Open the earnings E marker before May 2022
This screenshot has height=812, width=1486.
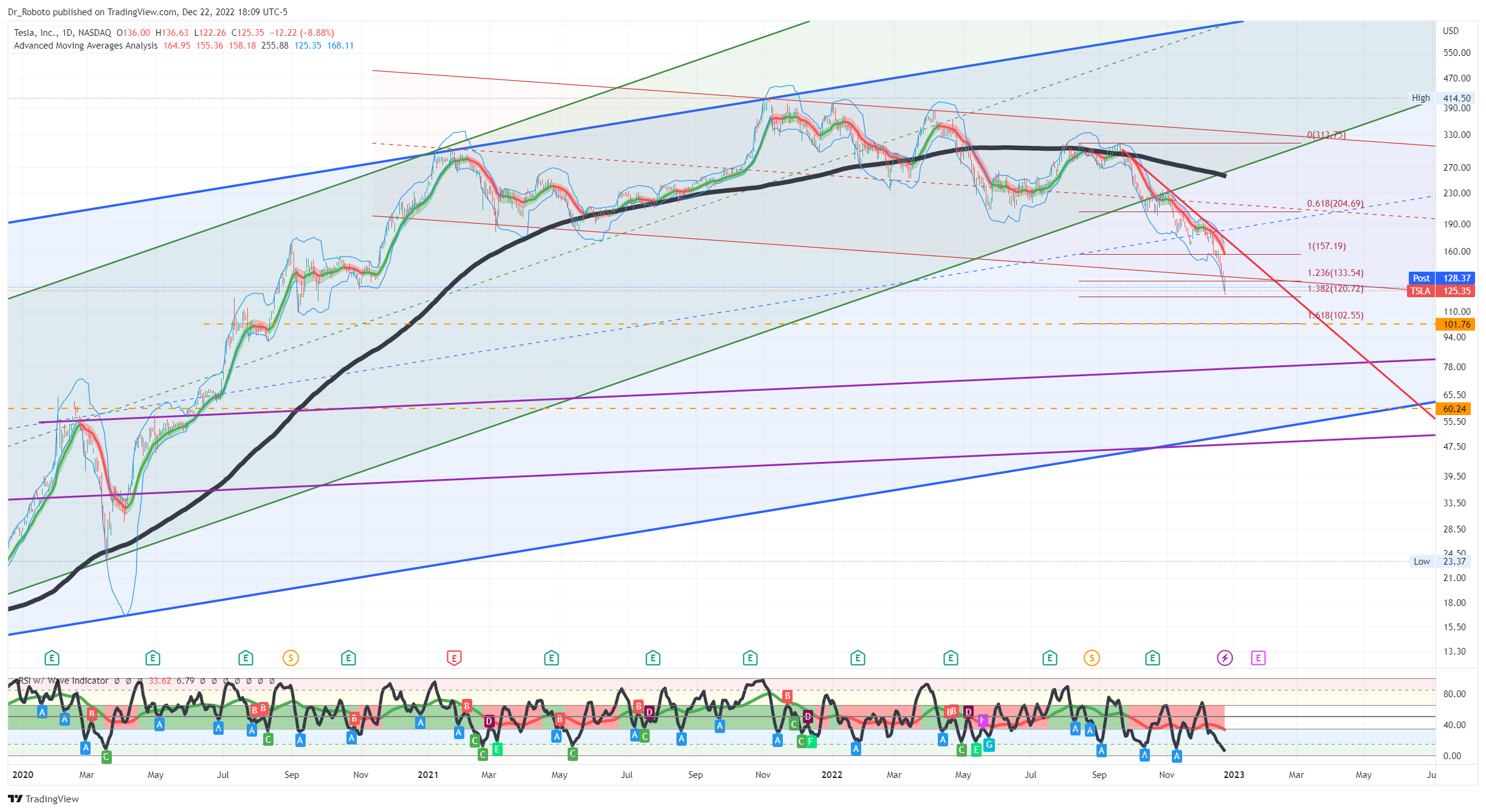pos(951,658)
